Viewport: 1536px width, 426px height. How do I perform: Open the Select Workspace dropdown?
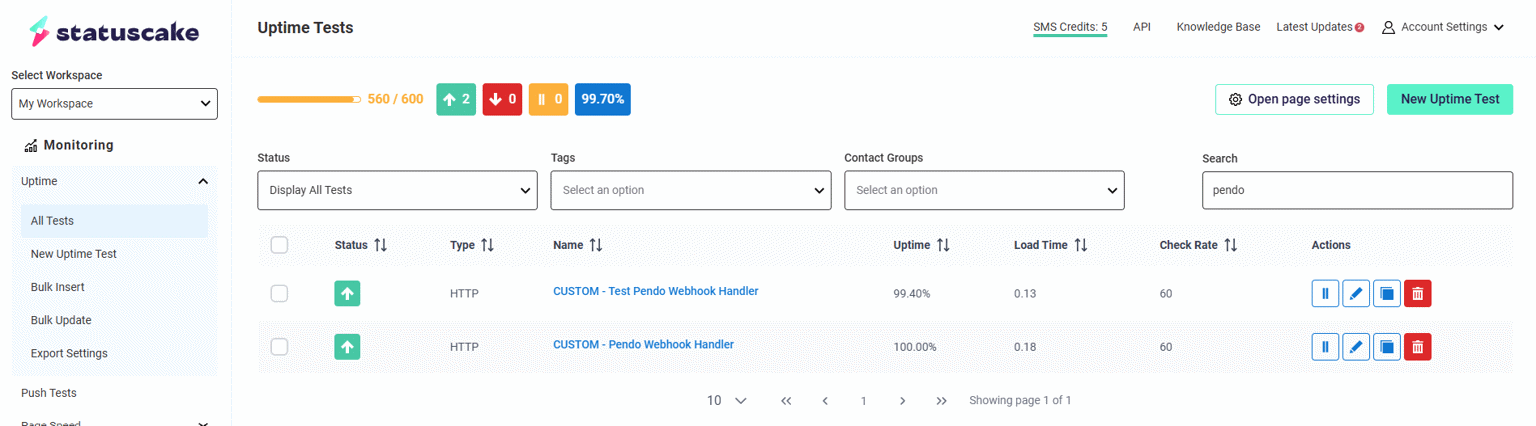pos(114,104)
